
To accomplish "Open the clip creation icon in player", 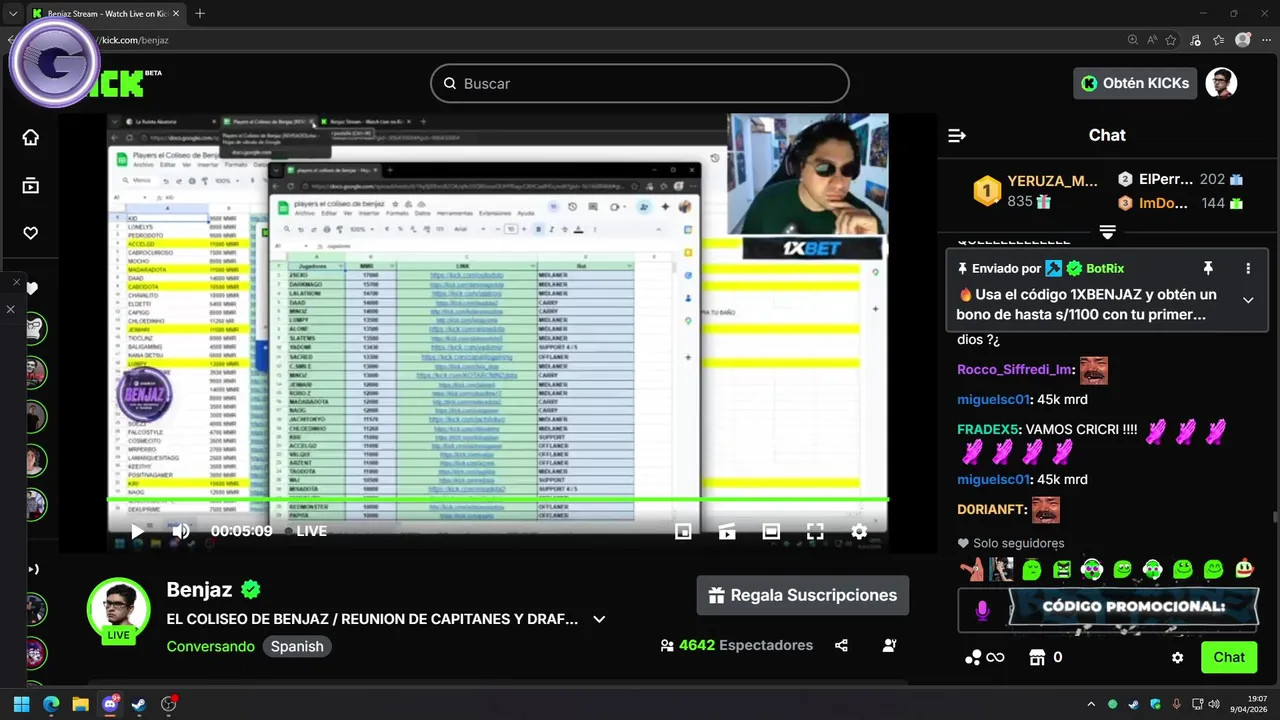I will pyautogui.click(x=727, y=532).
